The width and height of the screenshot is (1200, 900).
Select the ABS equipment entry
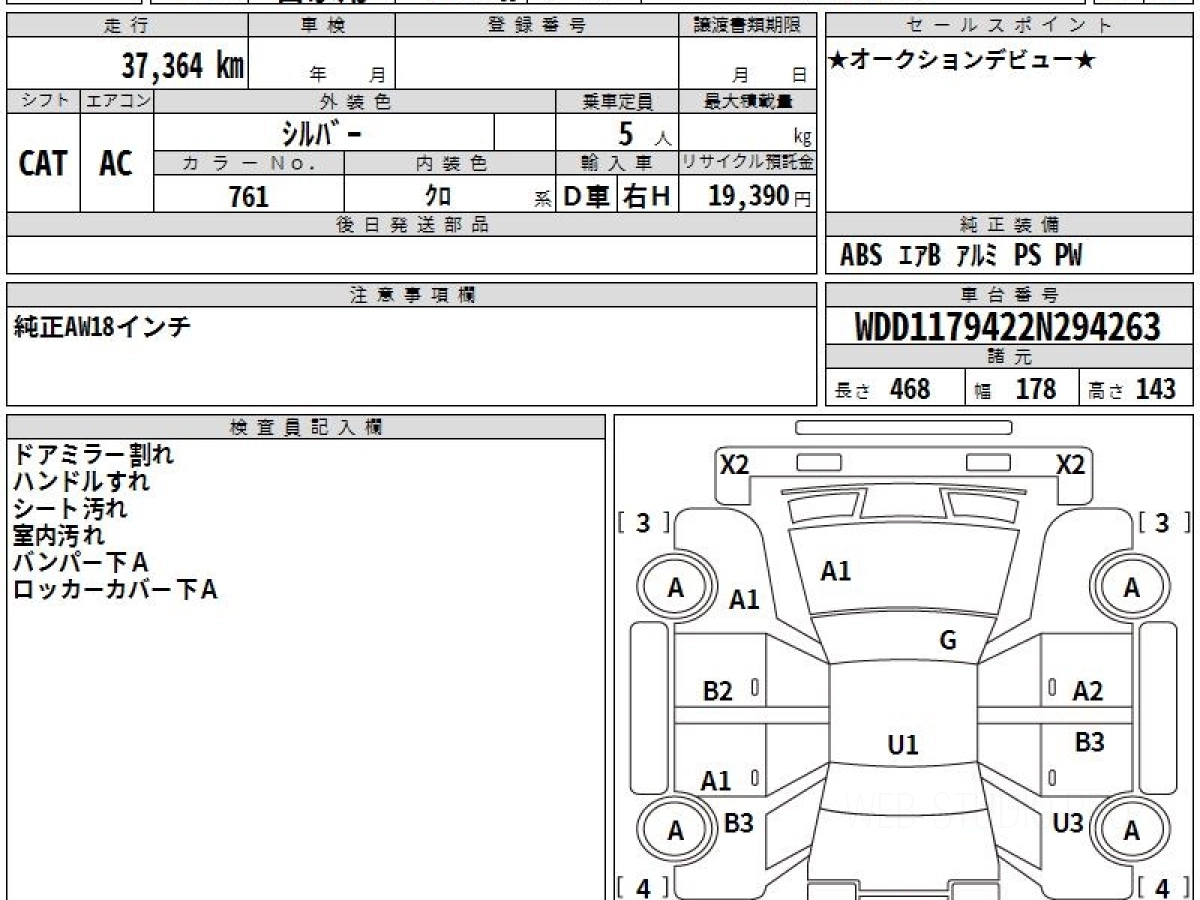click(860, 256)
